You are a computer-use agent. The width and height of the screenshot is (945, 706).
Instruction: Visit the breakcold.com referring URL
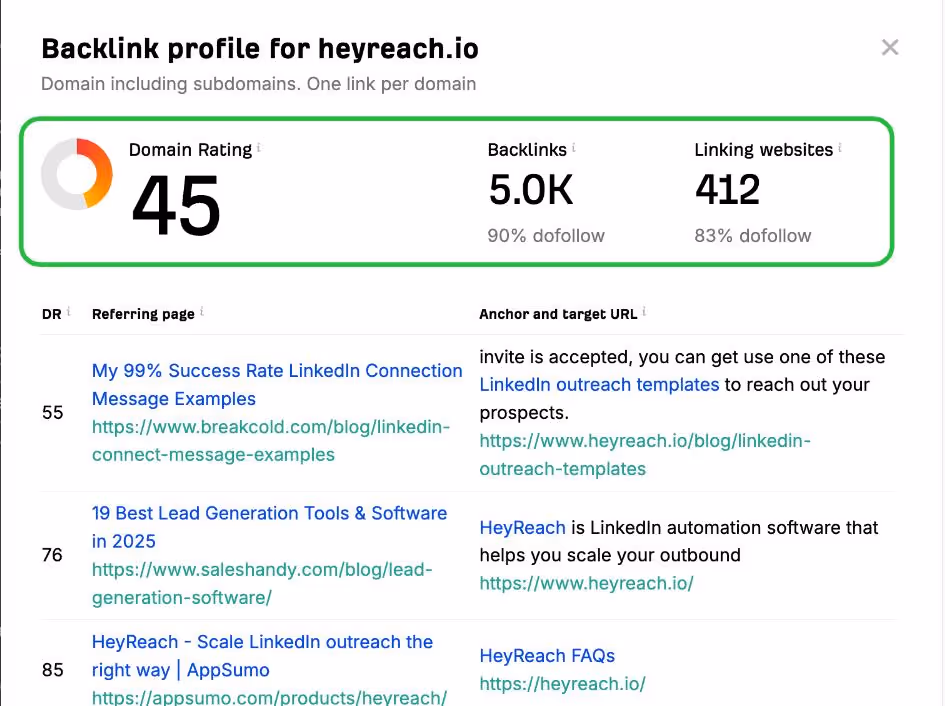(270, 440)
